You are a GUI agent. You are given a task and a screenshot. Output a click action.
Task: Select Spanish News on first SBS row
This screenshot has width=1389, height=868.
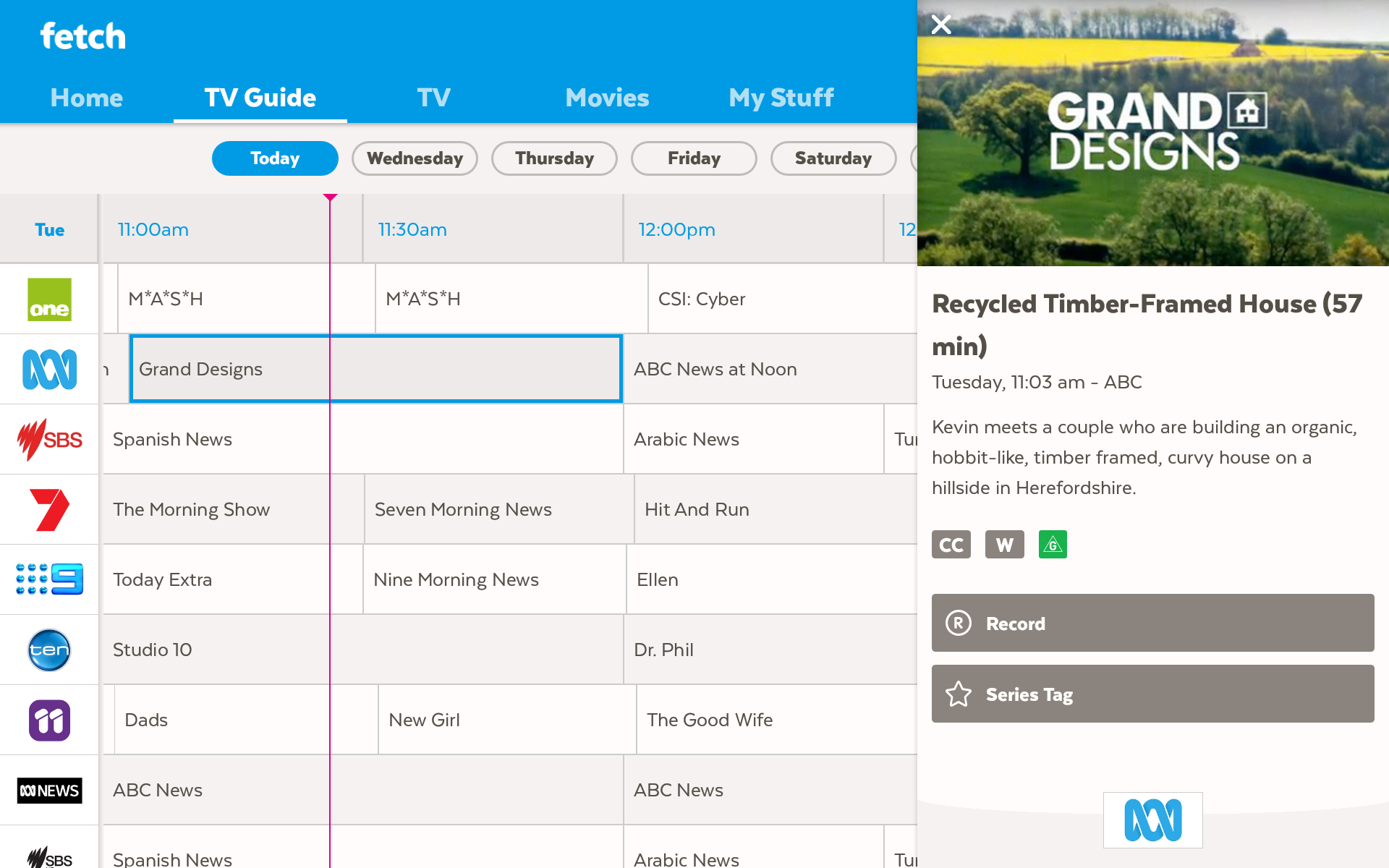click(363, 439)
